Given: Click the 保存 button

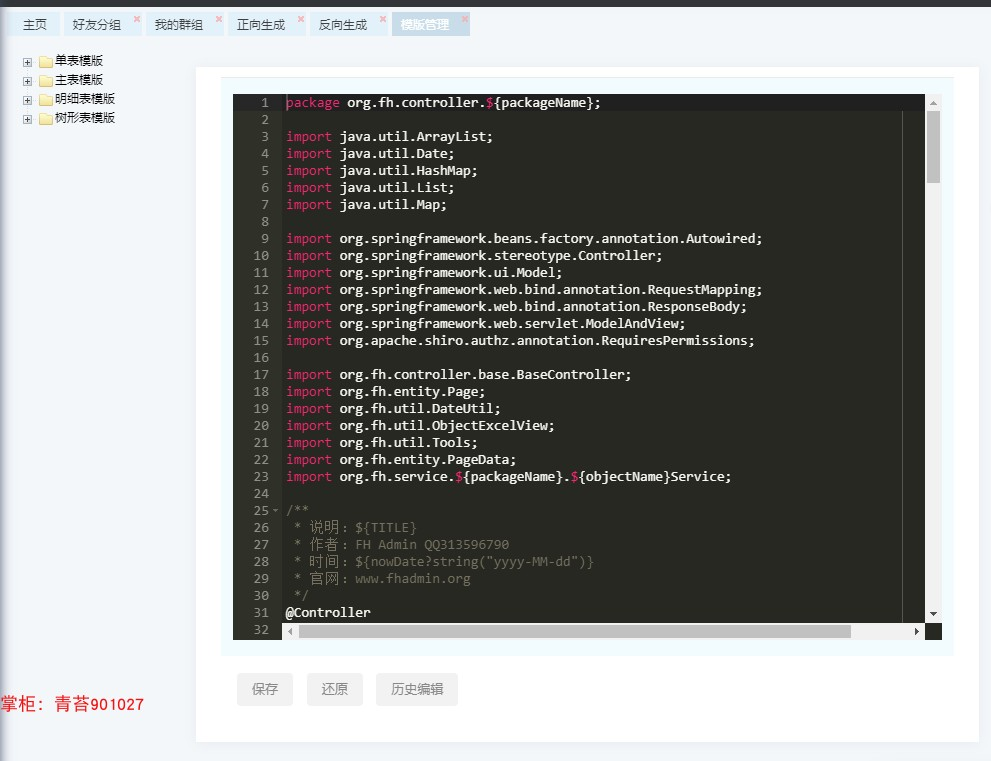Looking at the screenshot, I should 265,689.
